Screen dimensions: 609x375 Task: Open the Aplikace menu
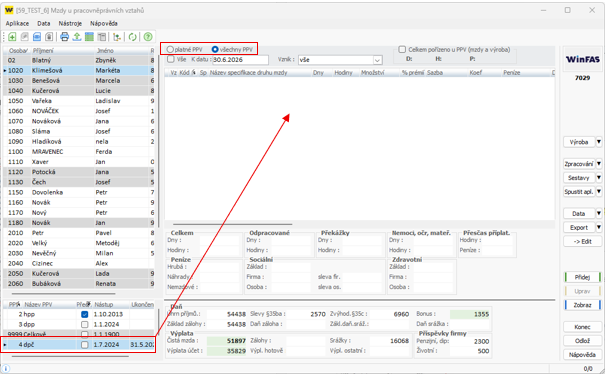point(17,23)
